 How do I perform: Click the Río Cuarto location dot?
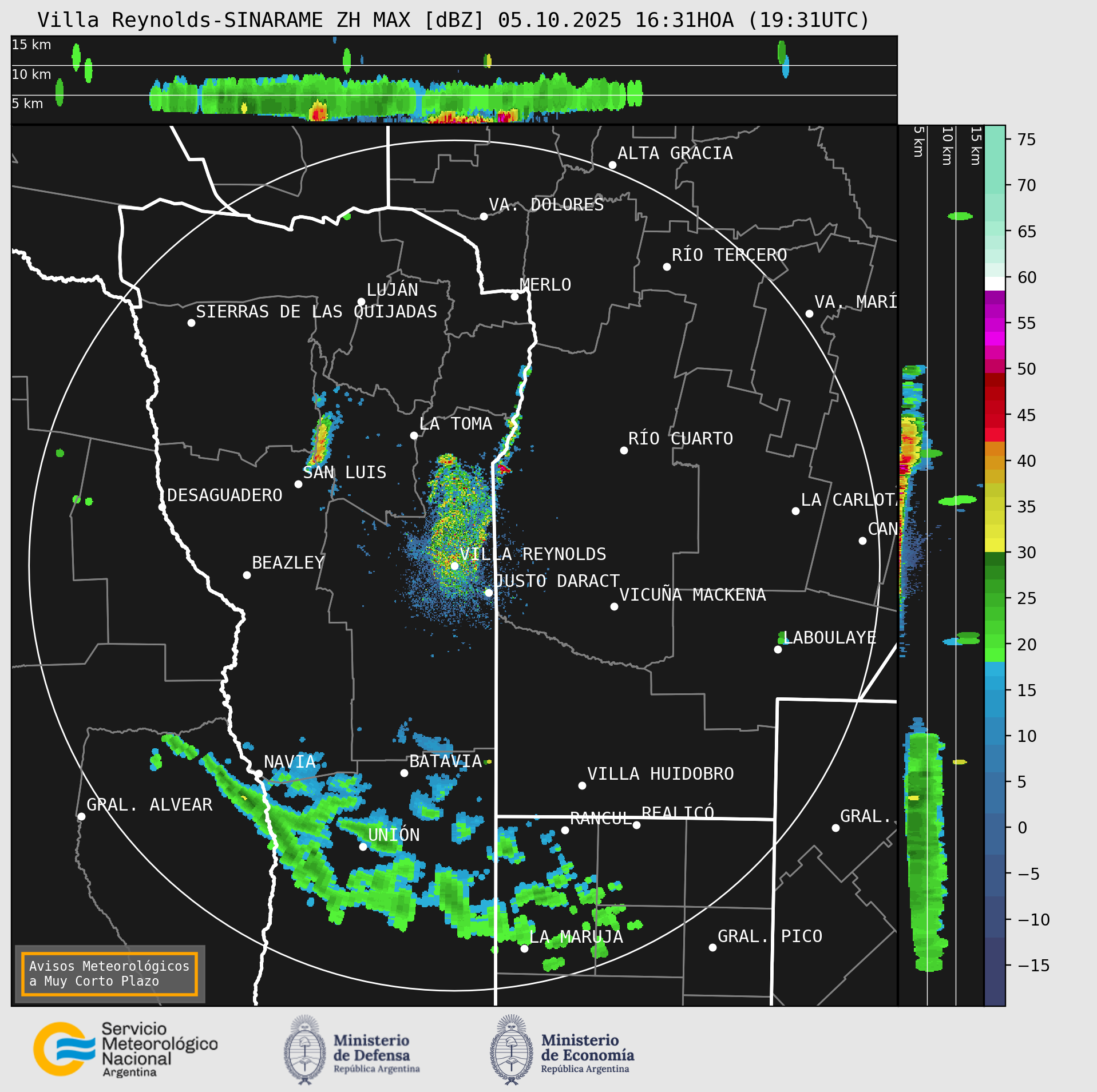coord(624,451)
